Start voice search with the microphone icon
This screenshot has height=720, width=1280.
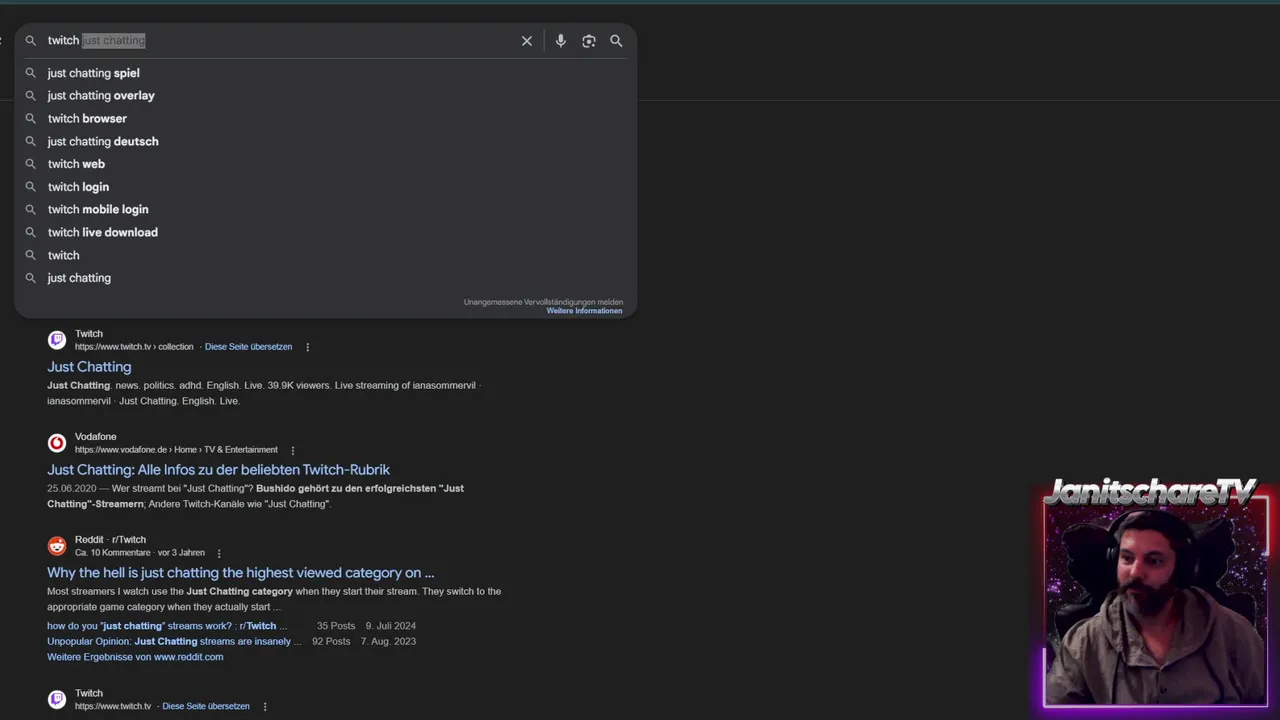tap(560, 41)
